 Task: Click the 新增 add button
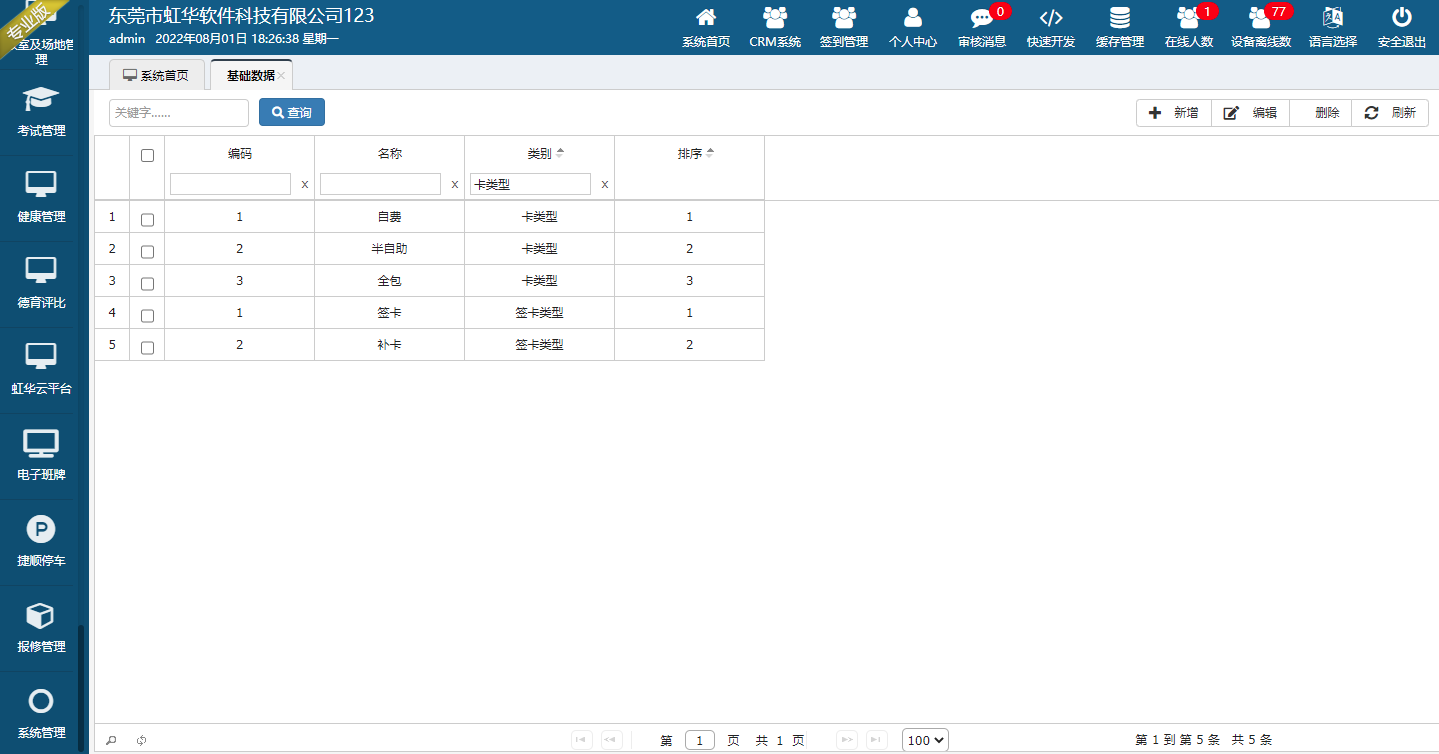point(1174,113)
